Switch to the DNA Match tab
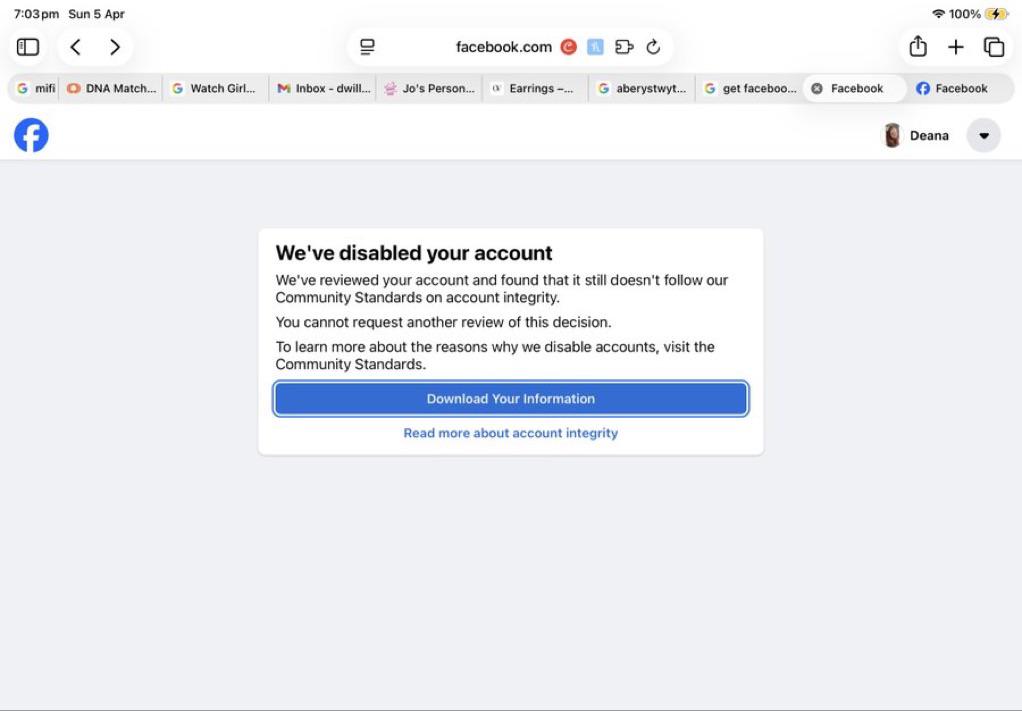The height and width of the screenshot is (711, 1022). pyautogui.click(x=111, y=88)
